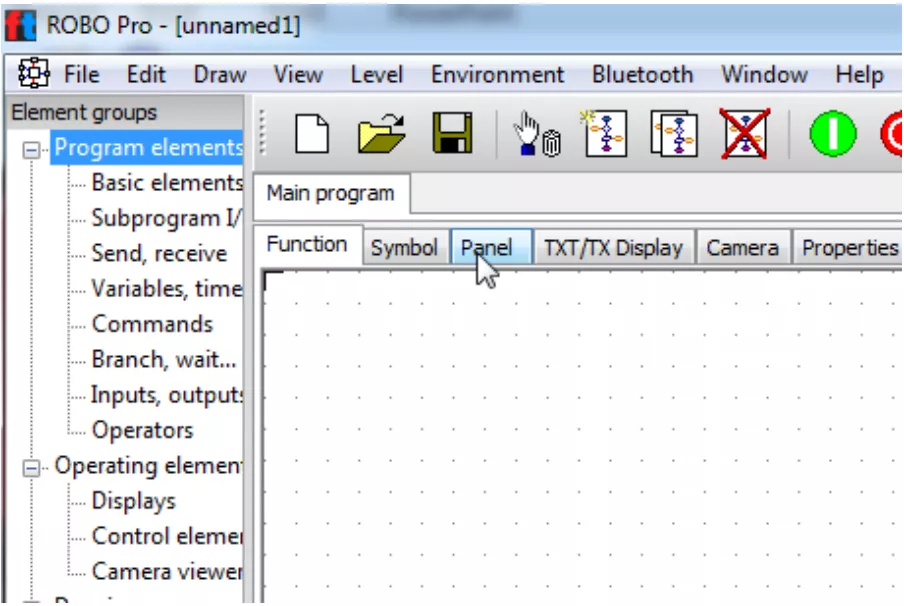Select Commands tree item
The width and height of the screenshot is (904, 606).
tap(152, 324)
